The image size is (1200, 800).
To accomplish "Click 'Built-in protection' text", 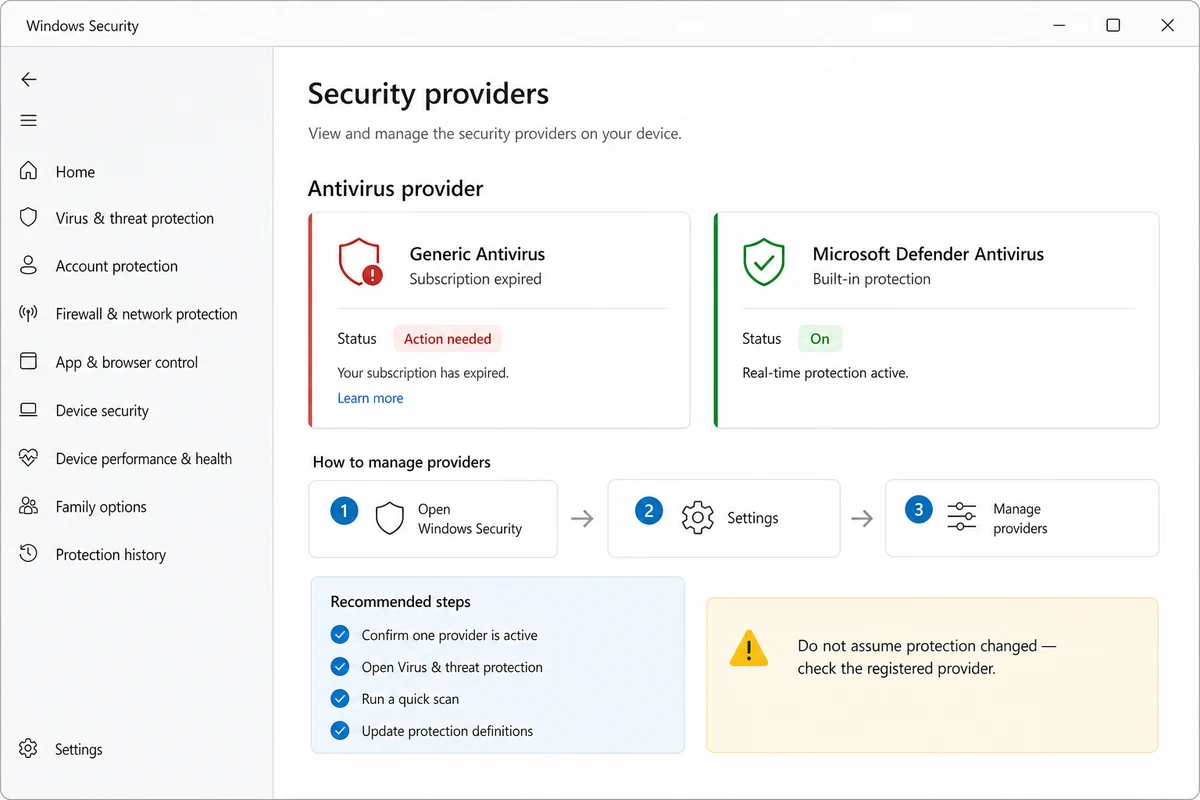I will (871, 279).
